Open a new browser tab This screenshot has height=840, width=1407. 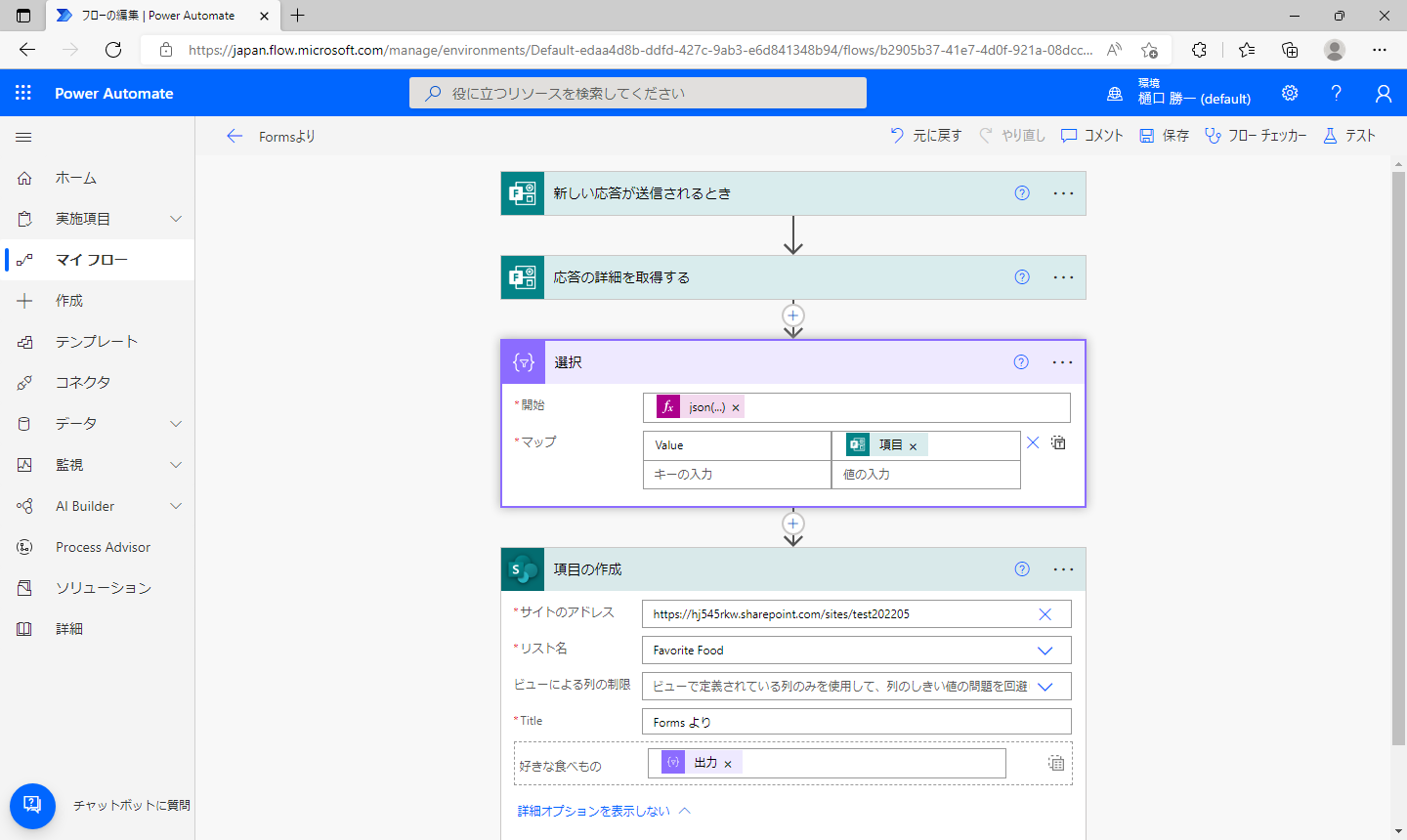click(x=298, y=16)
